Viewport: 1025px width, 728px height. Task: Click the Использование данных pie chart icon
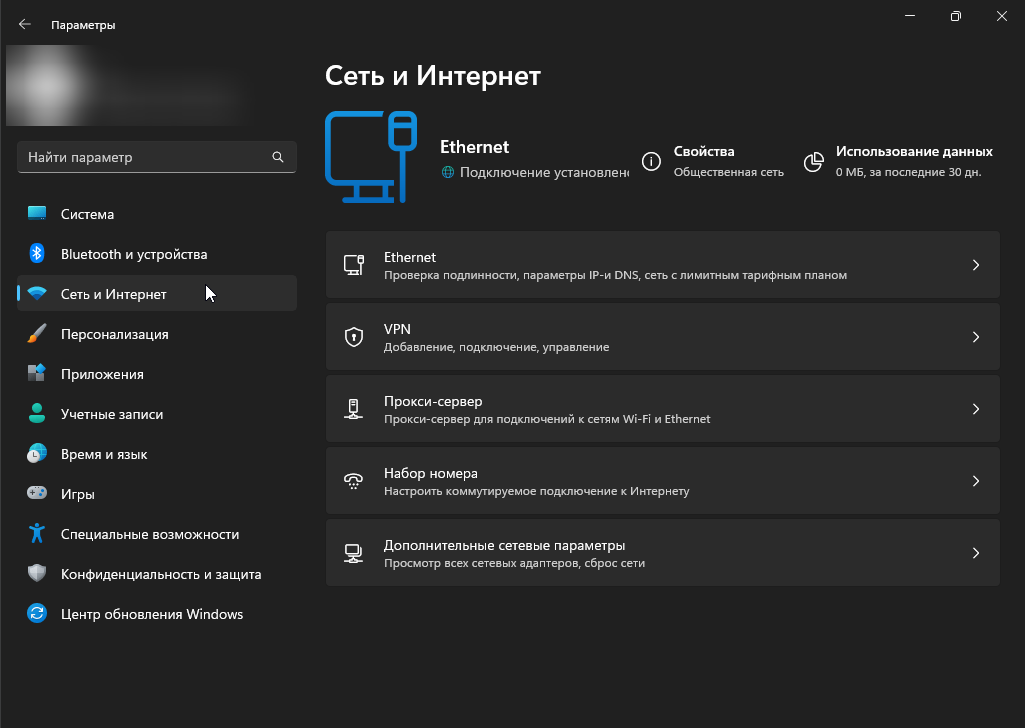(x=815, y=161)
